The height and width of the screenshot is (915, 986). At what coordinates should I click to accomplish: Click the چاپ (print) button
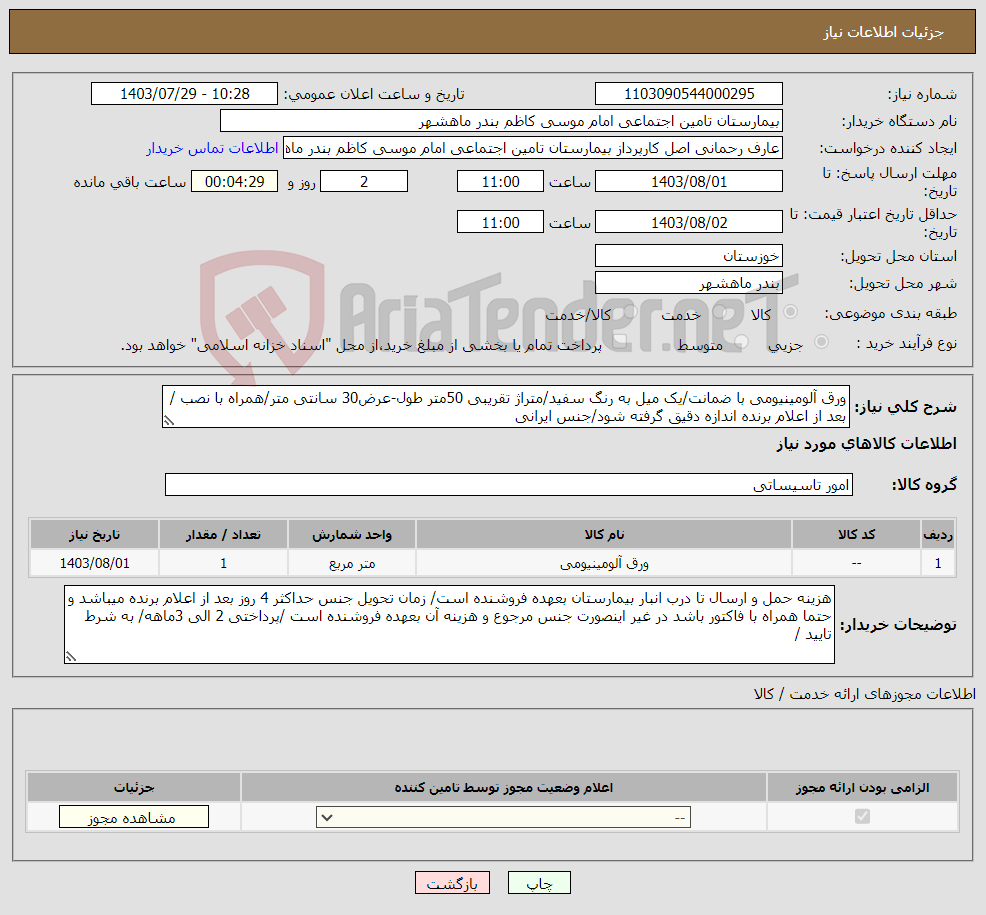[x=539, y=883]
